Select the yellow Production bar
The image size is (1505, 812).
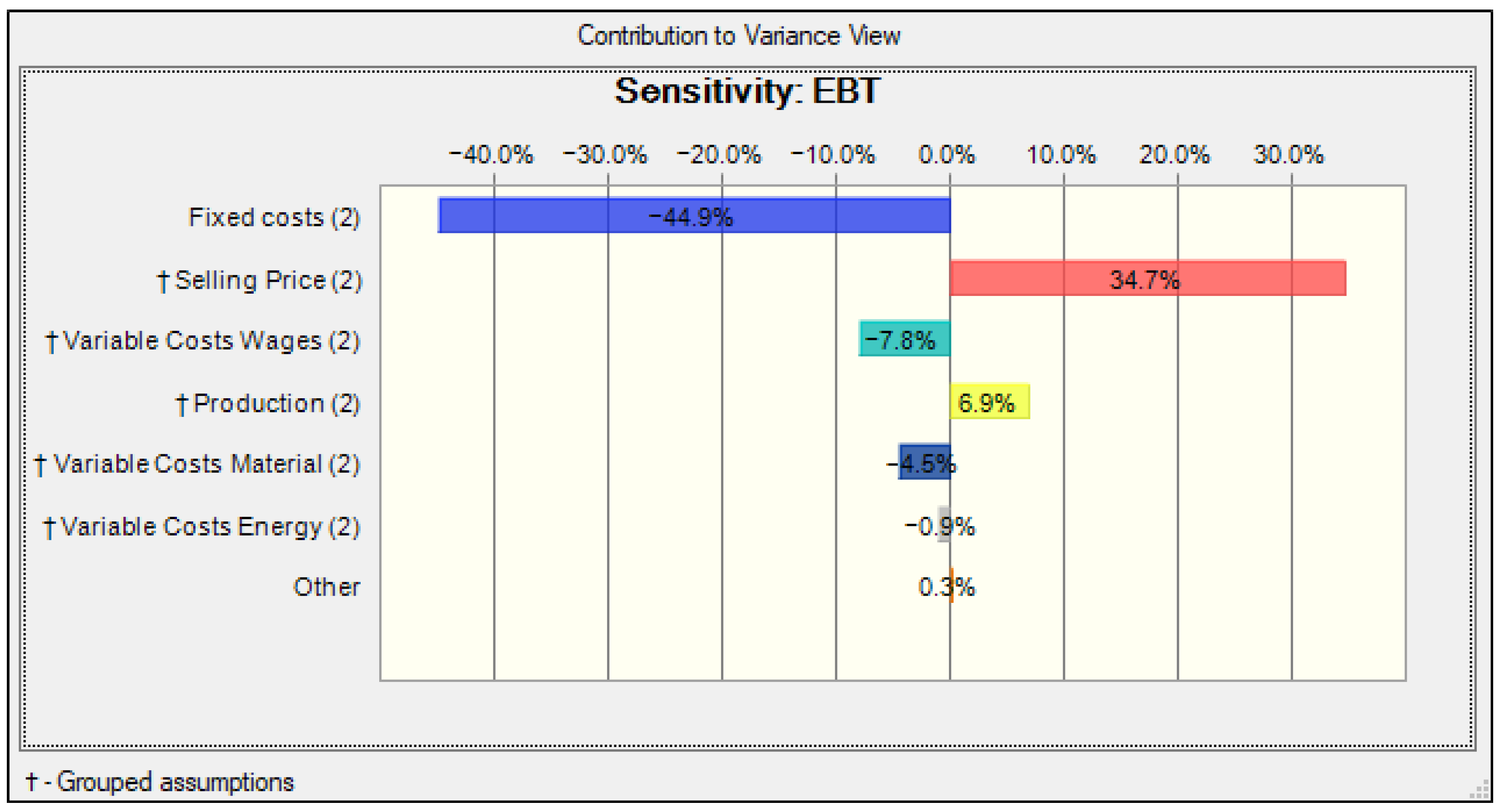click(x=990, y=402)
